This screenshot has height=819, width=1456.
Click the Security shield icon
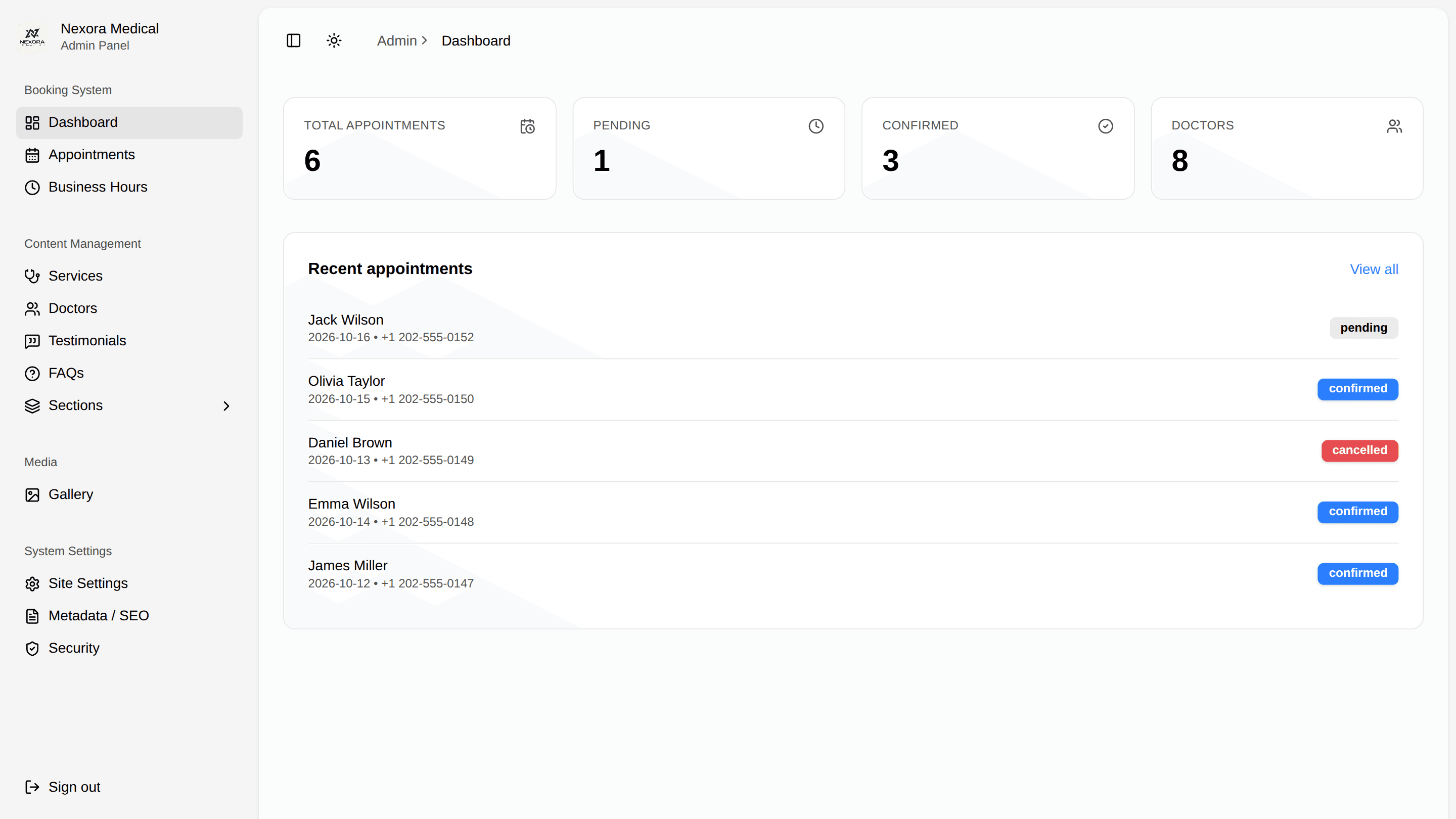pos(32,648)
